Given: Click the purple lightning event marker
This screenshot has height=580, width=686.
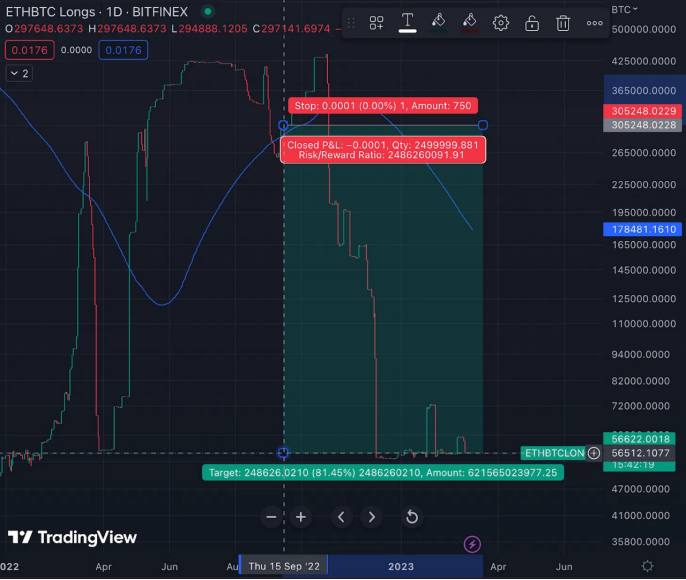Looking at the screenshot, I should 473,544.
